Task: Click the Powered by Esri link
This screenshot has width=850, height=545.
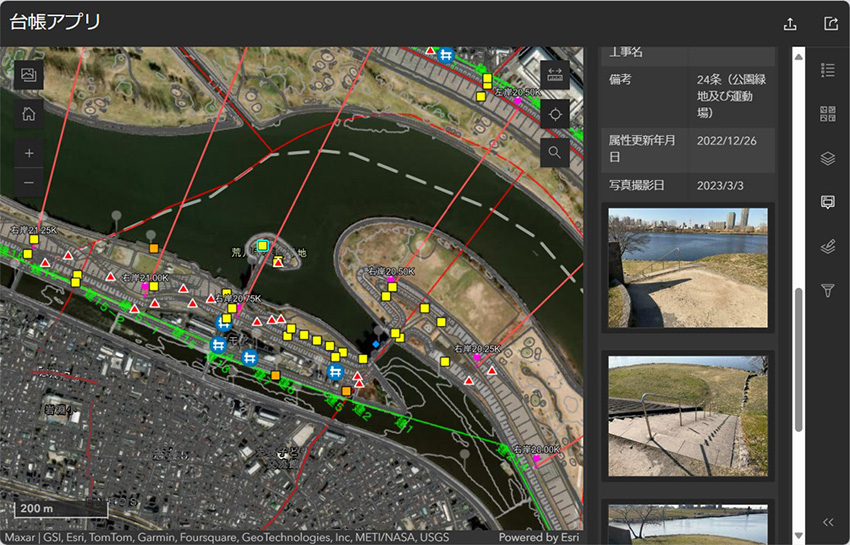Action: point(540,537)
